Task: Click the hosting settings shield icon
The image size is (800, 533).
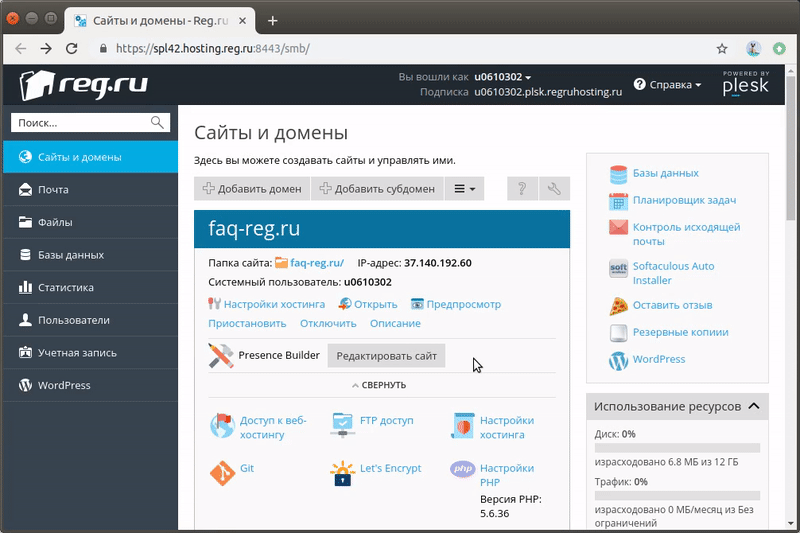Action: pos(463,426)
